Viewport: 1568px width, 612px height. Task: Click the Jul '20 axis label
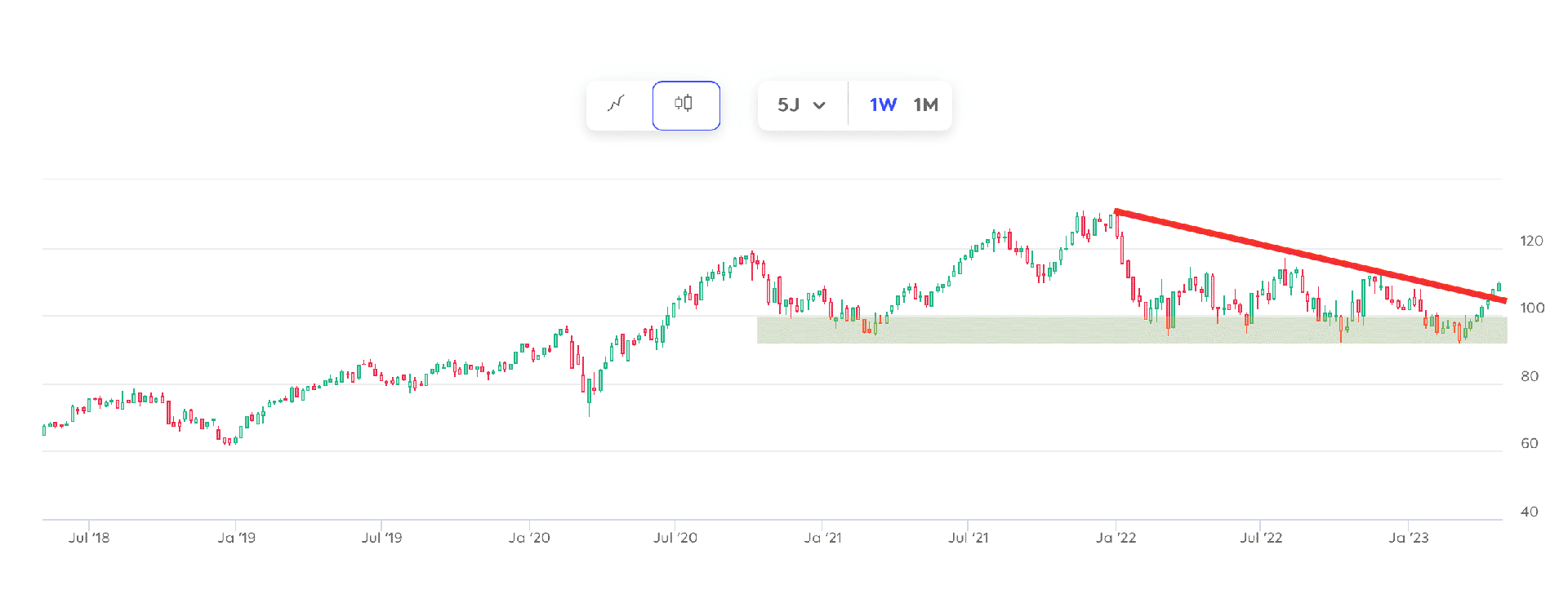tap(675, 538)
